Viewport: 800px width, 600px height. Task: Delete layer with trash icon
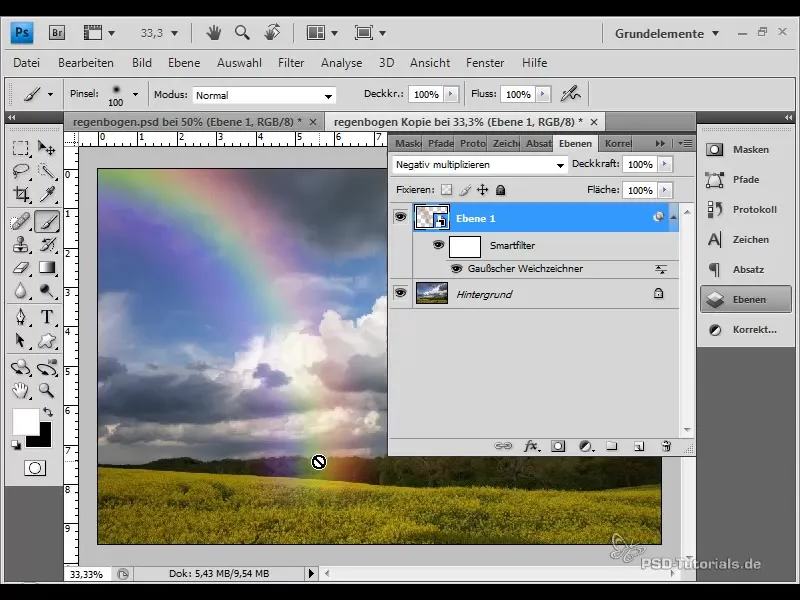[x=666, y=446]
